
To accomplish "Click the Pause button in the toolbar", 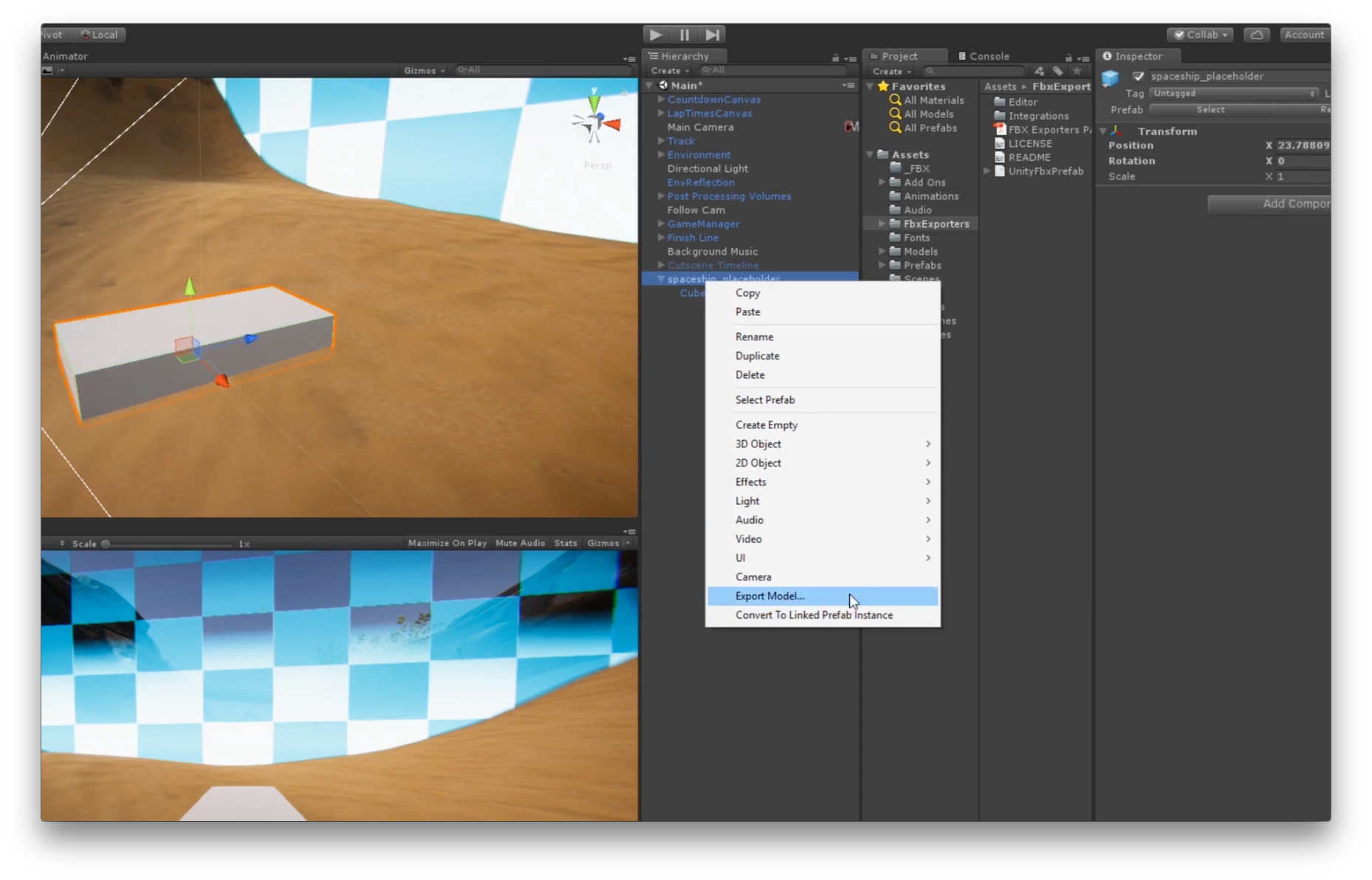I will [685, 35].
